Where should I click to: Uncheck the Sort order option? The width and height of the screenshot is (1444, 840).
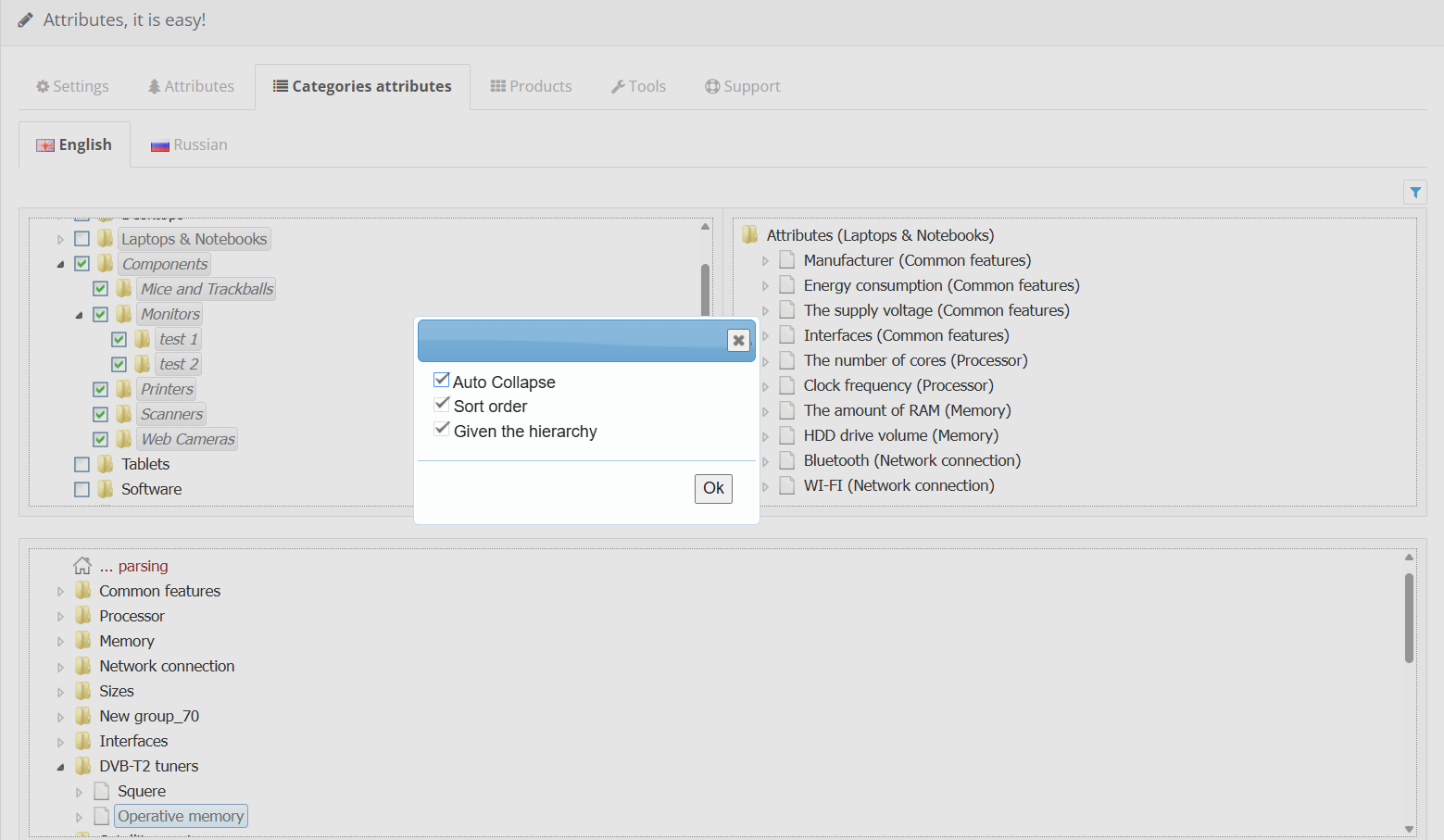pyautogui.click(x=442, y=405)
